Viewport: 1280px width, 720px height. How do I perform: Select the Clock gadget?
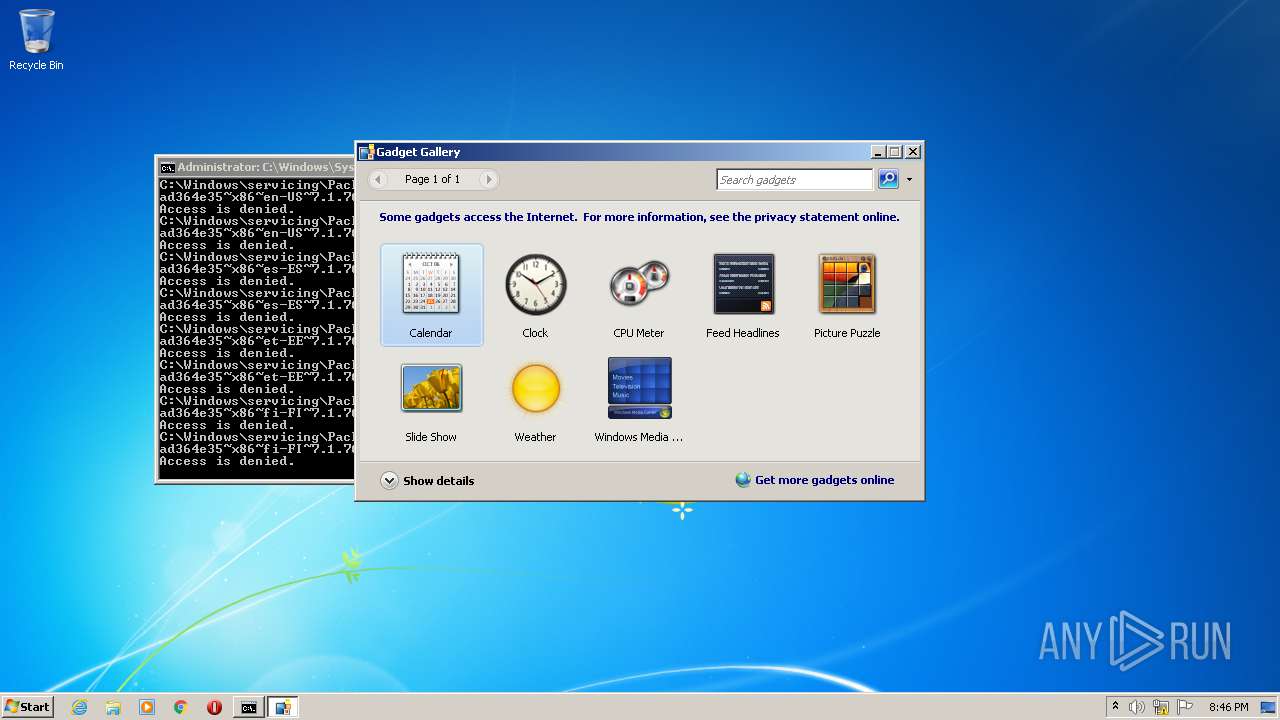[x=535, y=295]
